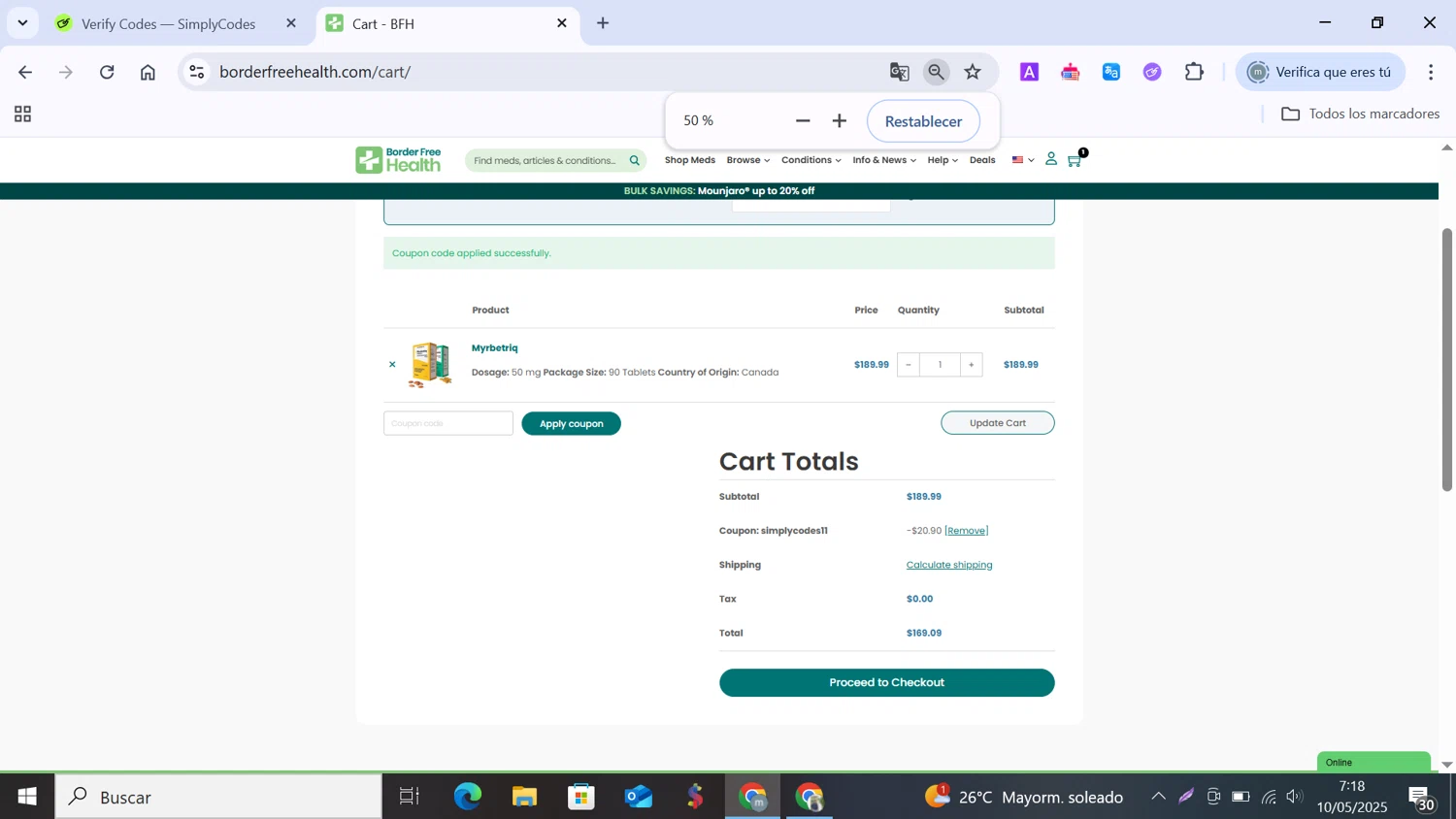Close the Verify Codes tab
This screenshot has width=1456, height=819.
click(291, 23)
